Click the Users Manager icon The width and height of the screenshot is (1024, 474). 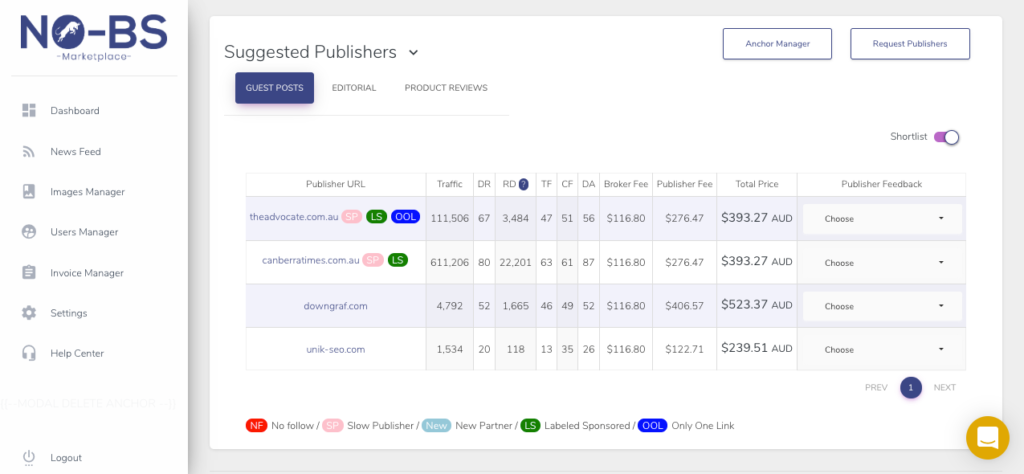click(29, 232)
